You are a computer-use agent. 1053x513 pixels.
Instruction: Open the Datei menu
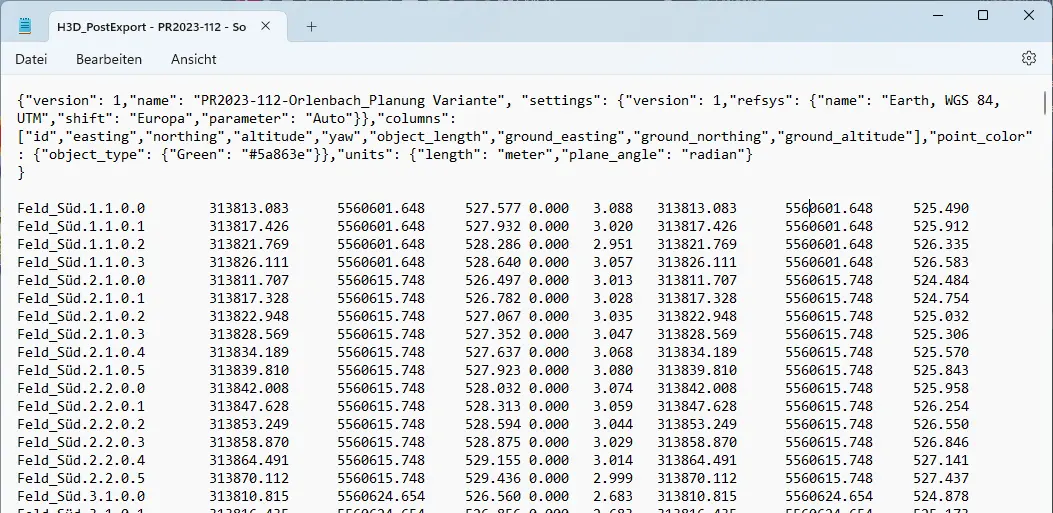(x=31, y=59)
